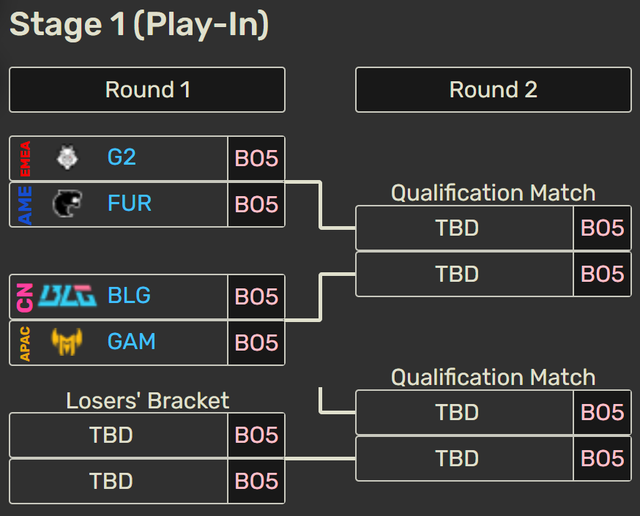Click the BO5 cell beside GAM
Image resolution: width=640 pixels, height=516 pixels.
(256, 342)
